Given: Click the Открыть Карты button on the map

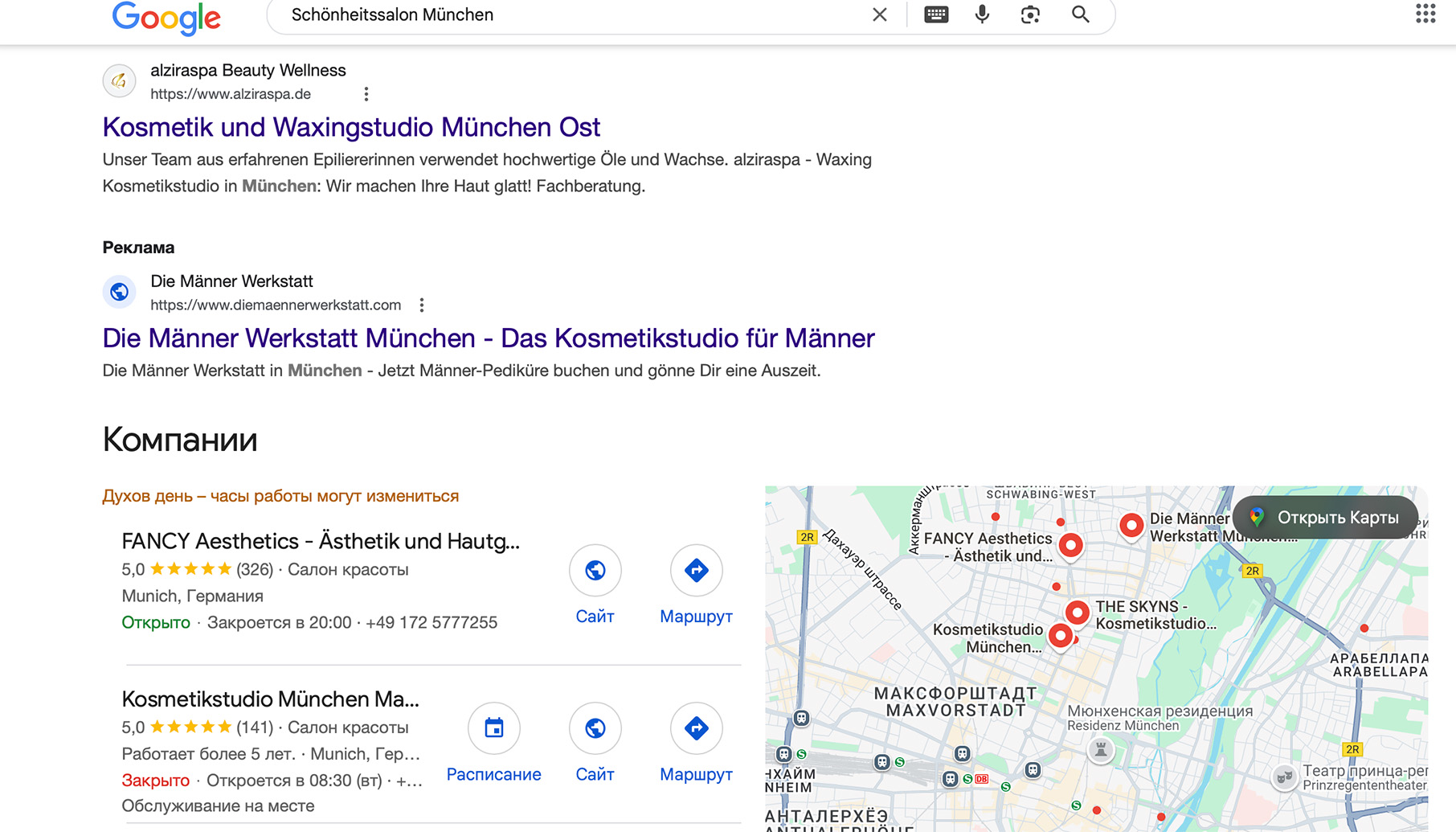Looking at the screenshot, I should click(x=1326, y=518).
